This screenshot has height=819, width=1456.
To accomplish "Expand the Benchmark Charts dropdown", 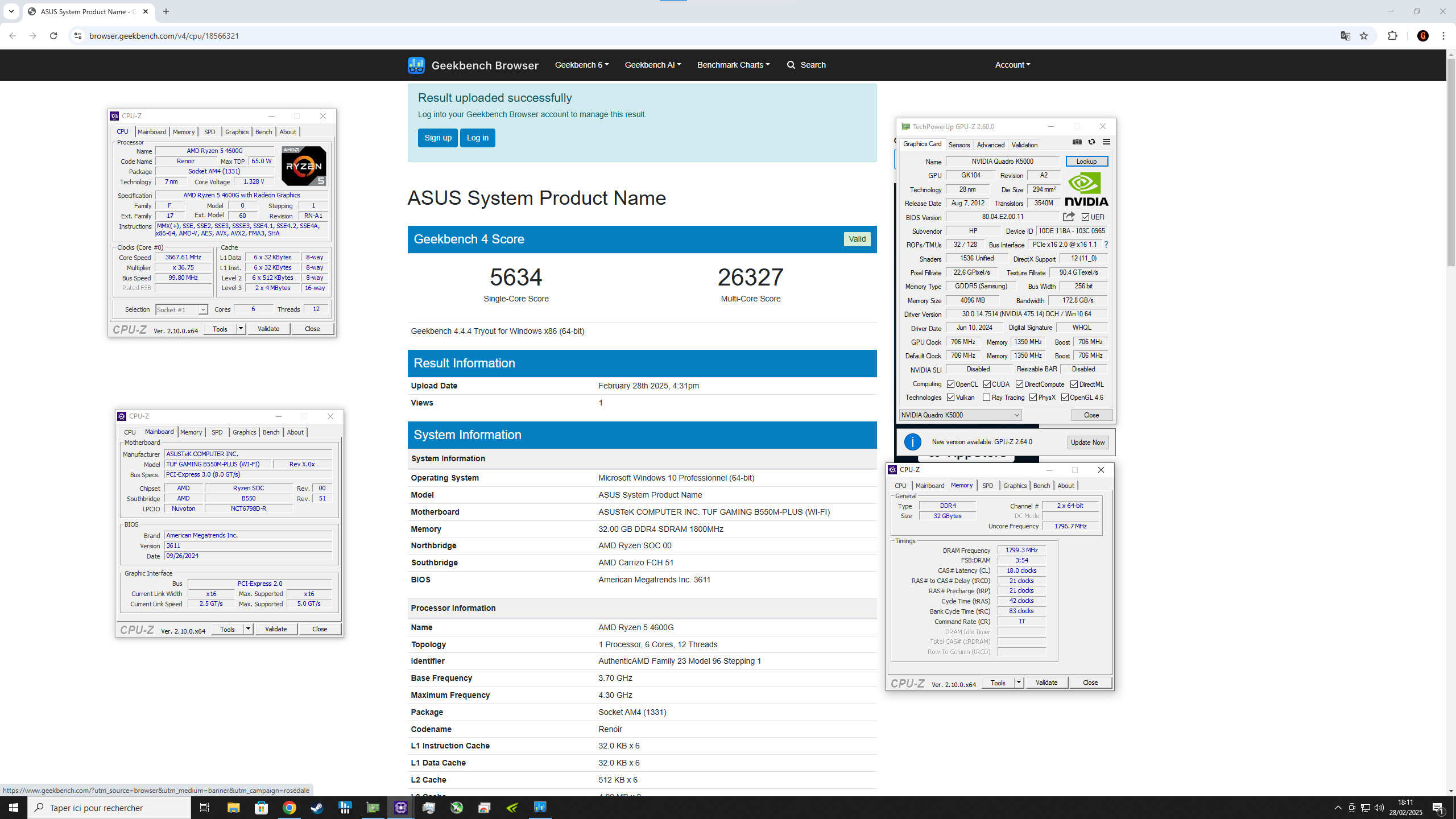I will (x=734, y=65).
